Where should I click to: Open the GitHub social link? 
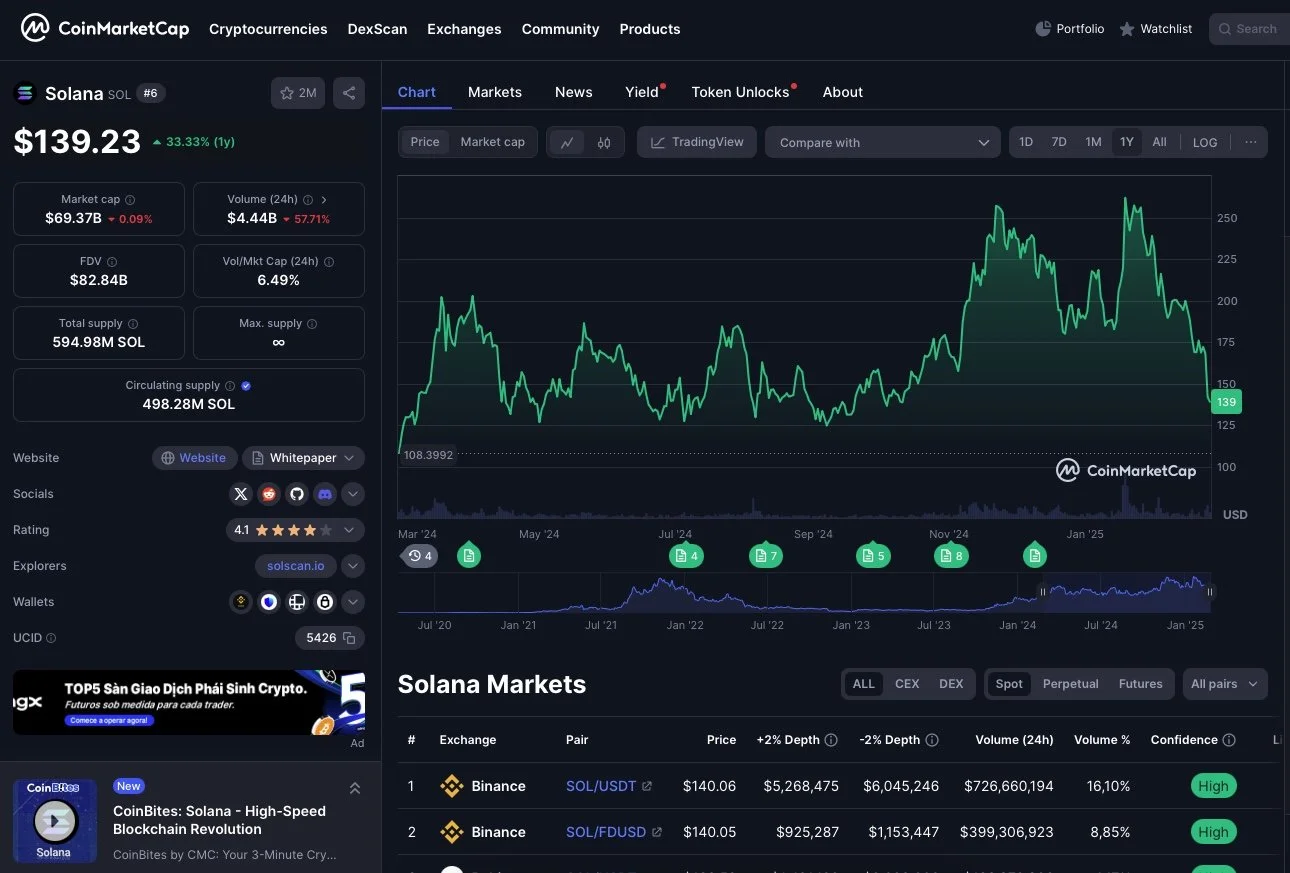296,494
